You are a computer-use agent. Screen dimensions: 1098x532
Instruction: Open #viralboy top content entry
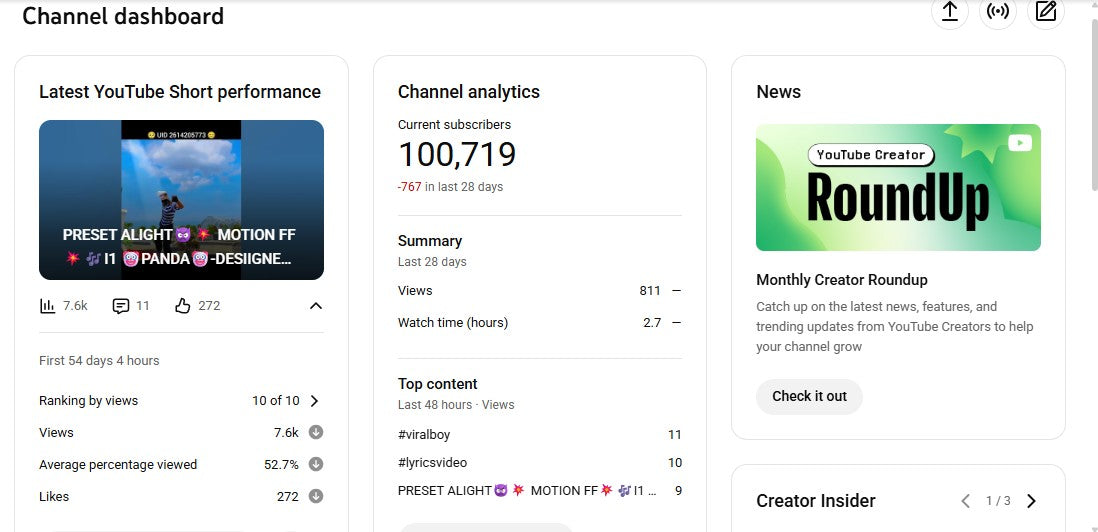coord(540,435)
